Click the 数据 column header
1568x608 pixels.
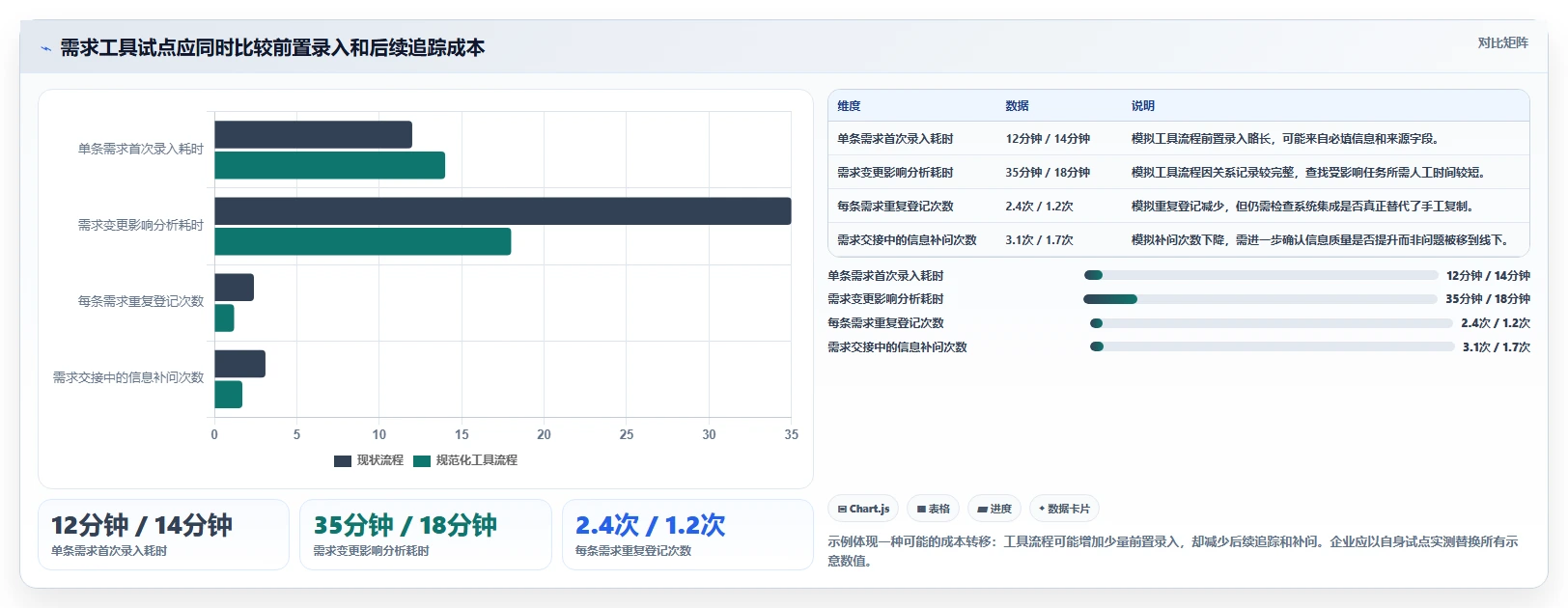tap(1017, 106)
